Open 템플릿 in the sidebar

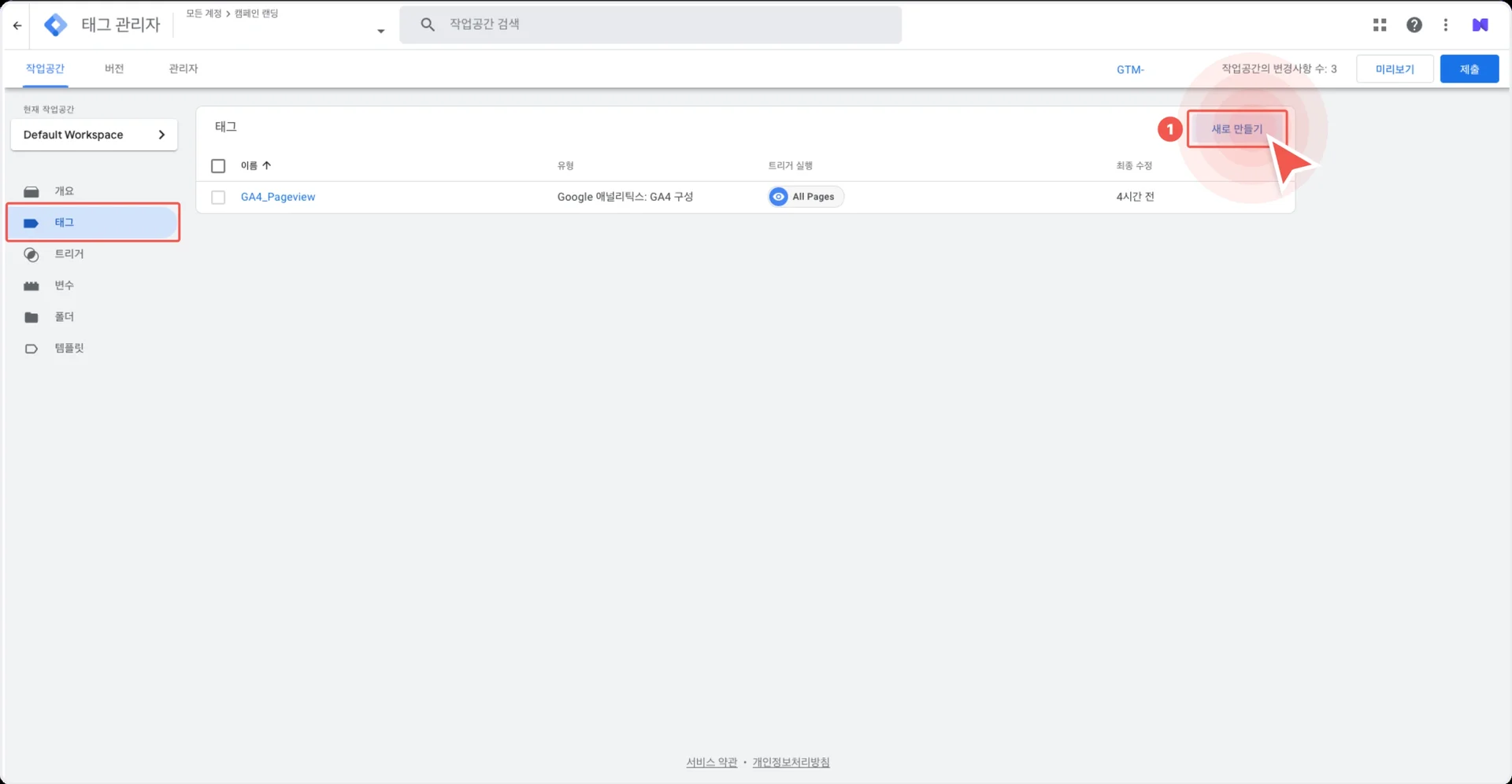point(69,349)
